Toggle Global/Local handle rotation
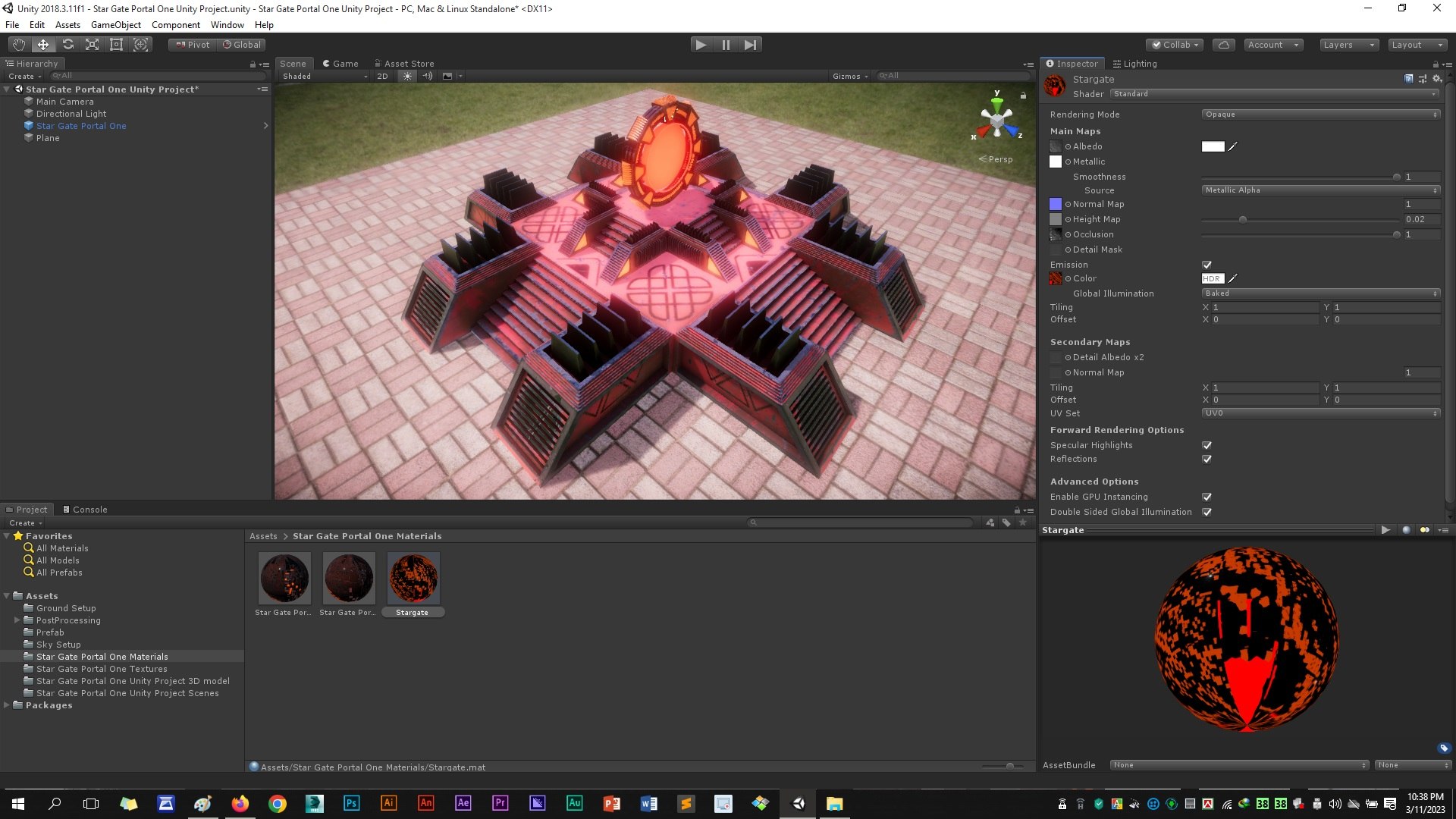1456x819 pixels. pos(241,45)
